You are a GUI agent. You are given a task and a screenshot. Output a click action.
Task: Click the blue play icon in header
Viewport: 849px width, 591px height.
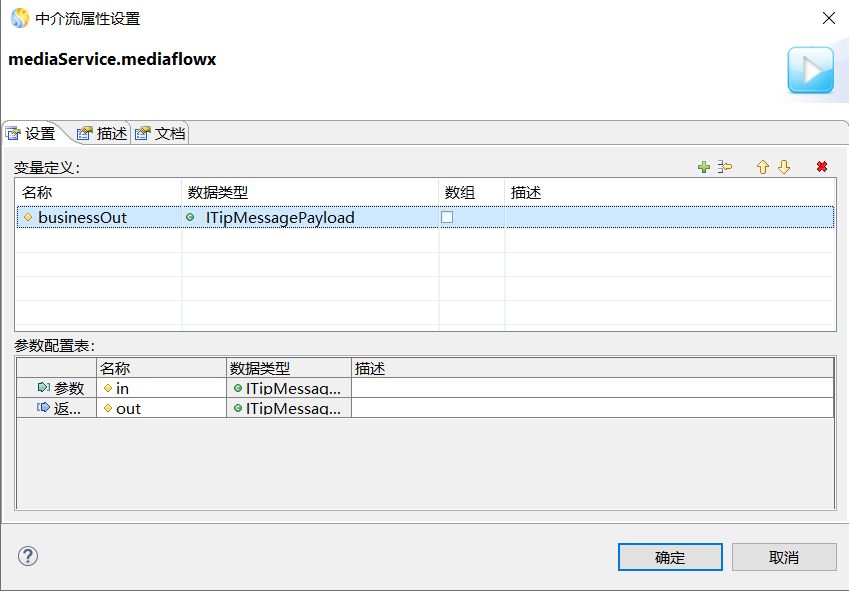810,70
